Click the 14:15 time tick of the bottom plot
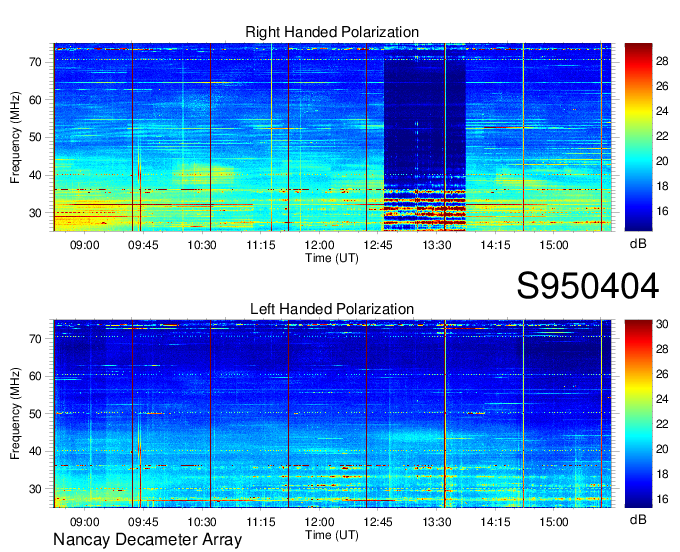 pos(495,522)
